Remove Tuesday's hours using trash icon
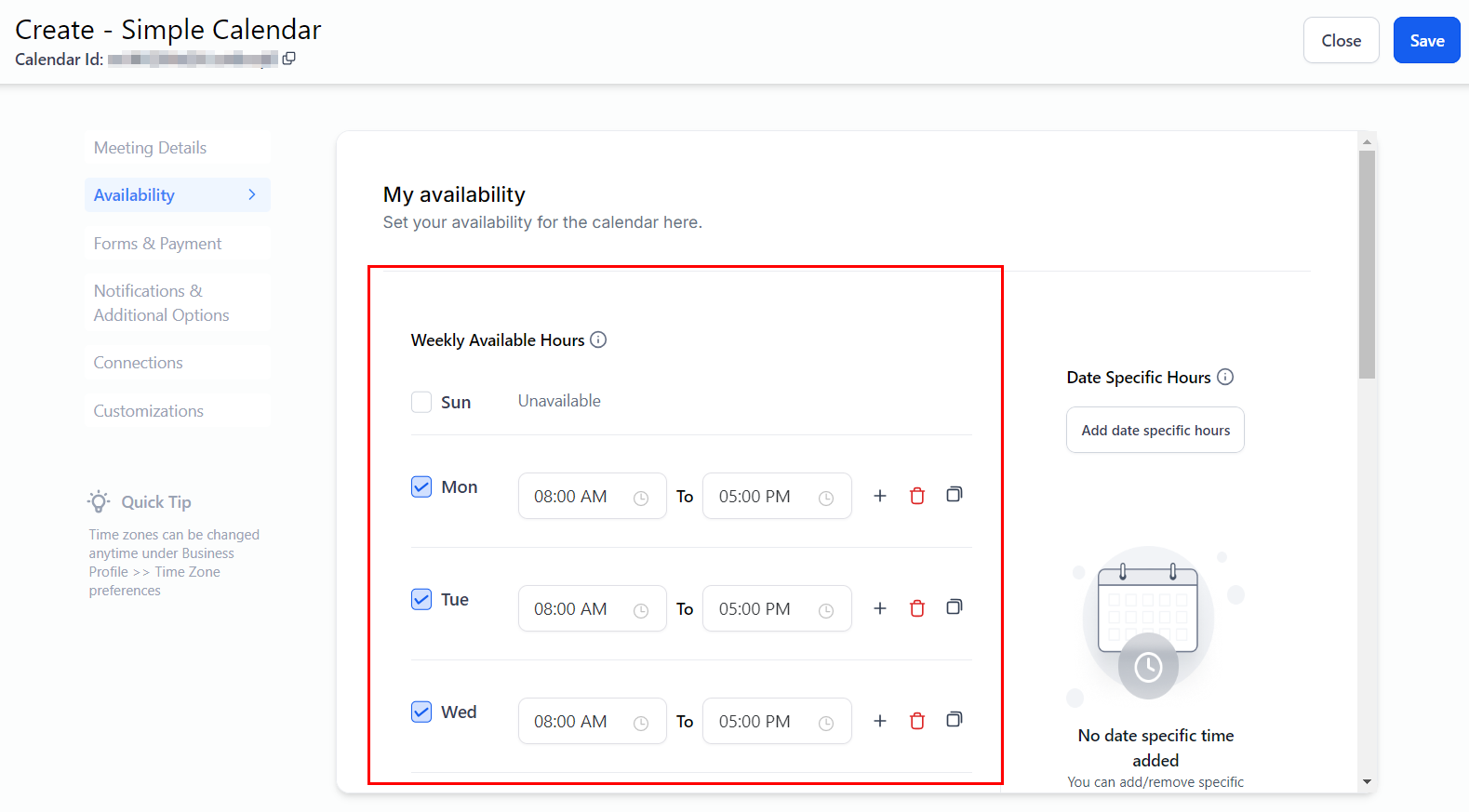 (x=916, y=608)
